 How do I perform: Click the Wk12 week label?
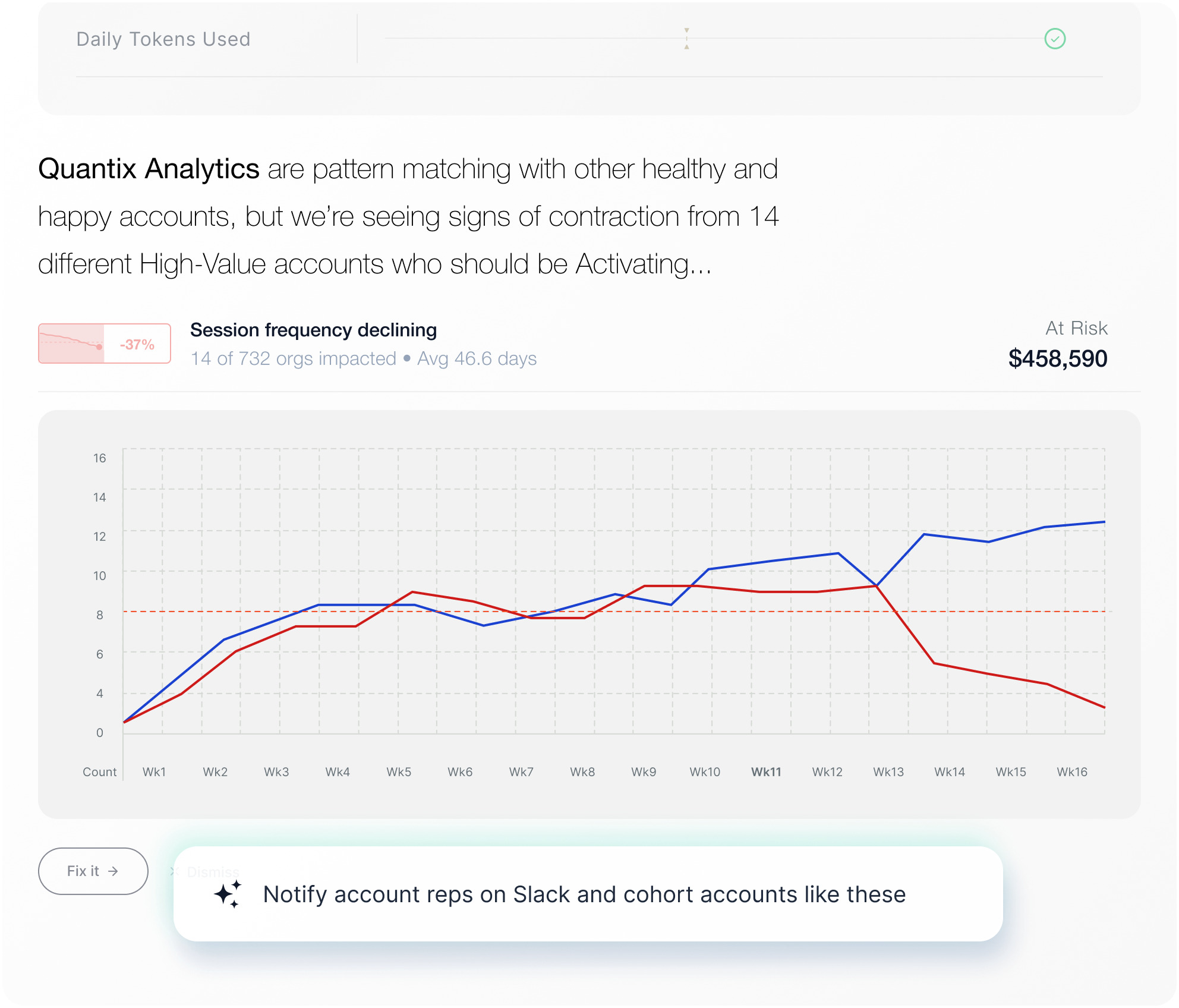click(827, 772)
